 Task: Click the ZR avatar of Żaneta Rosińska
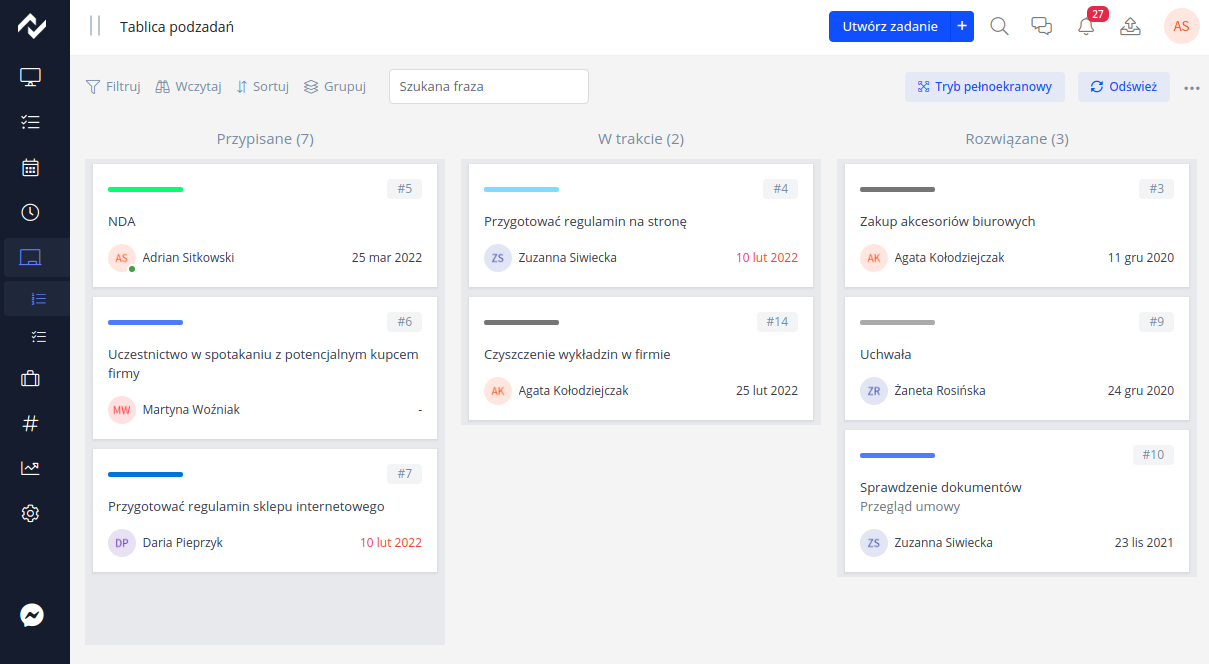tap(874, 391)
